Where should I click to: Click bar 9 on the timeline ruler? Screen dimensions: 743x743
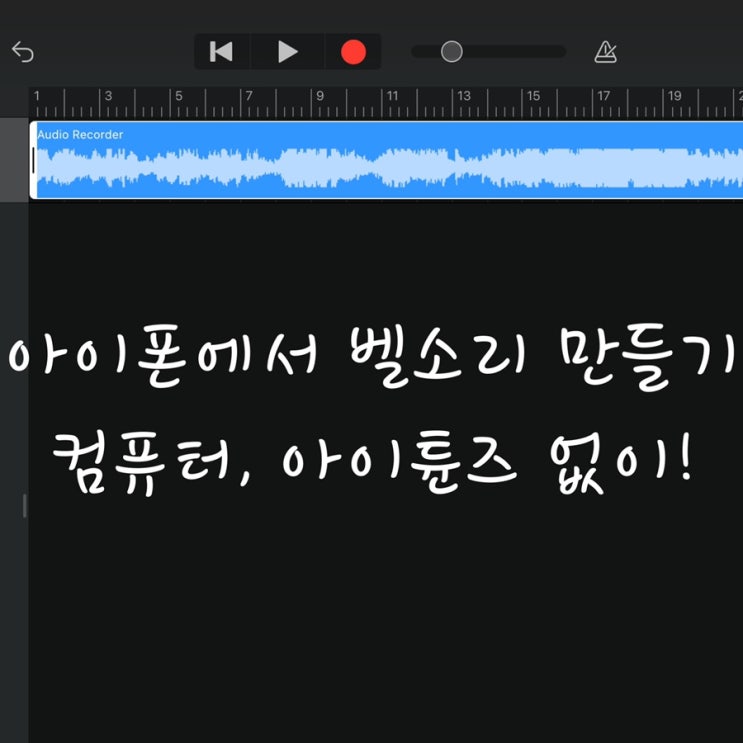pos(320,96)
